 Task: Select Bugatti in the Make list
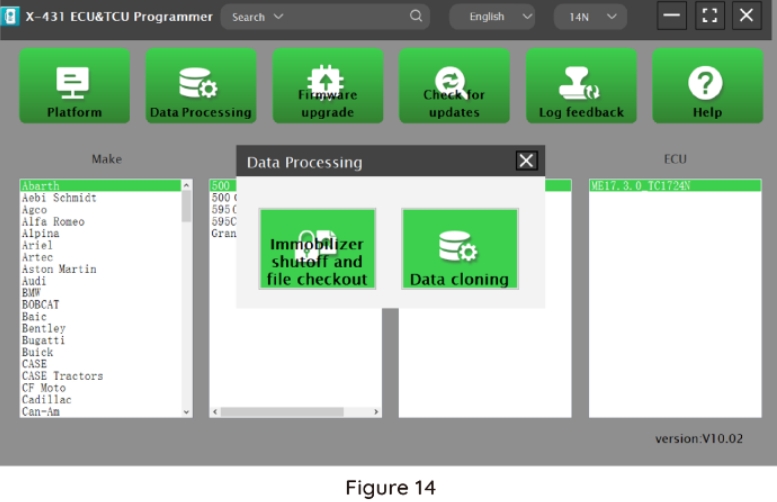[100, 340]
